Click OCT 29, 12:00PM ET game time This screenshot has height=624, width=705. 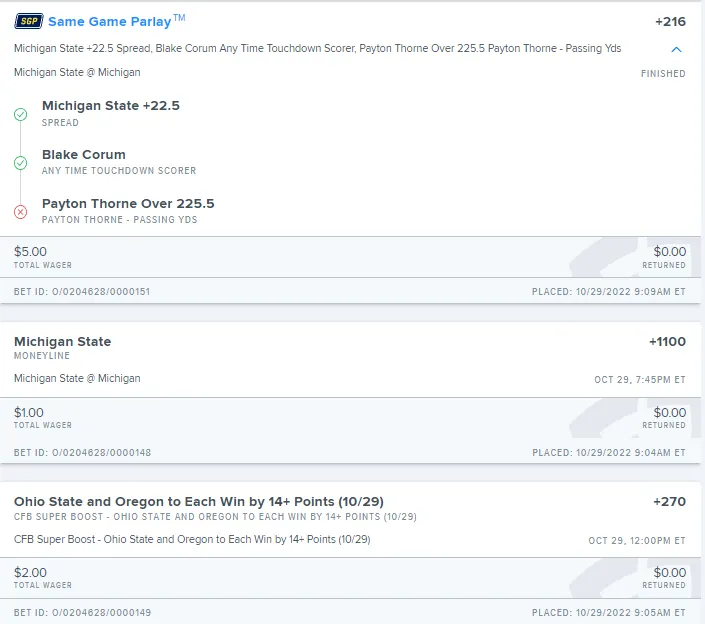point(637,541)
